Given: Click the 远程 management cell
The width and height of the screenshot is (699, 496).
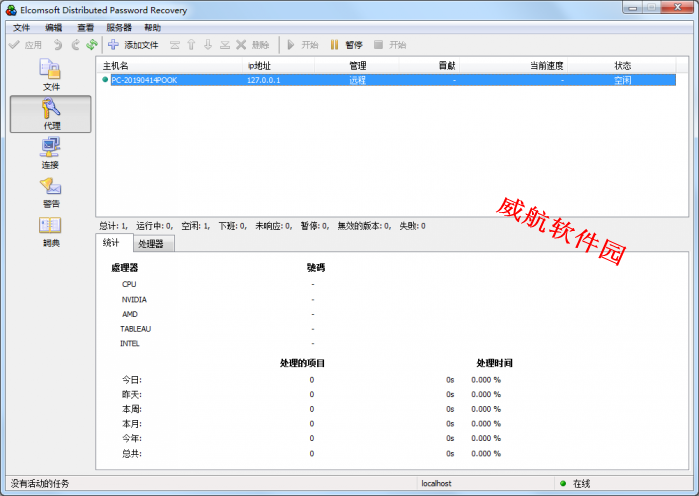Looking at the screenshot, I should tap(357, 80).
